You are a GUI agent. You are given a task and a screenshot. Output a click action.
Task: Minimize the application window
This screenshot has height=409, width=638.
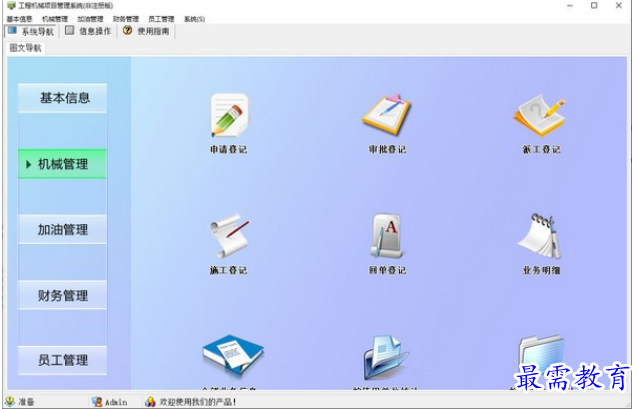(x=570, y=6)
